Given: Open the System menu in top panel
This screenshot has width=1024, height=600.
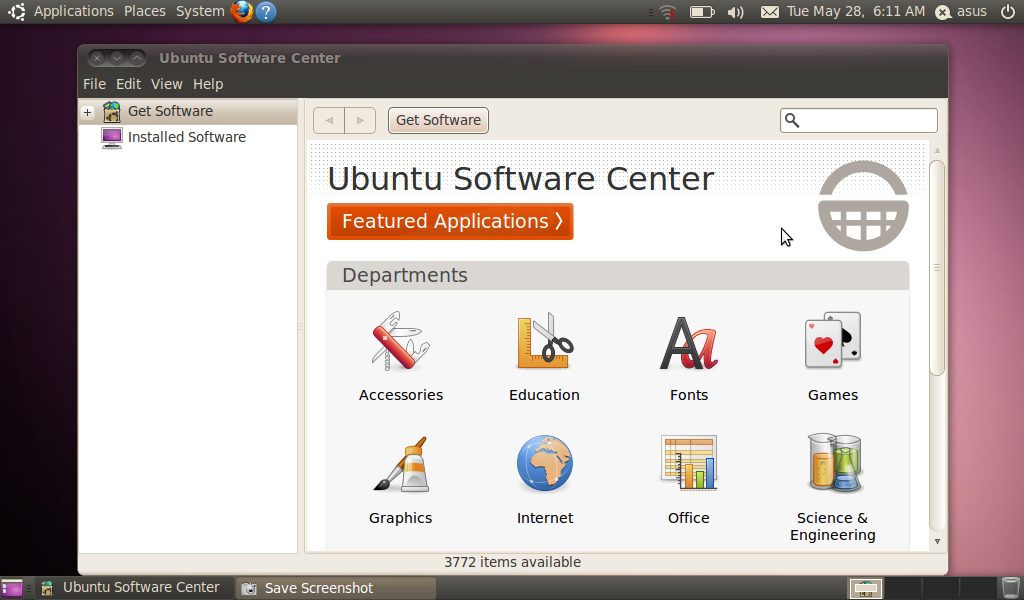Looking at the screenshot, I should (x=200, y=11).
